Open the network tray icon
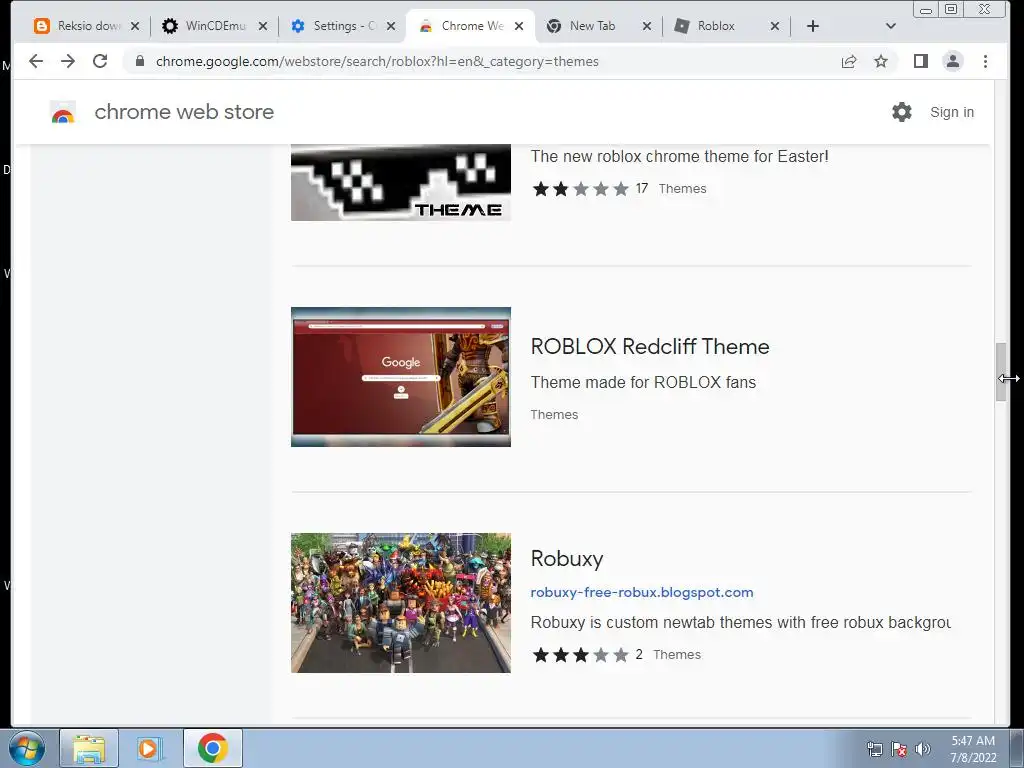1024x768 pixels. 874,749
